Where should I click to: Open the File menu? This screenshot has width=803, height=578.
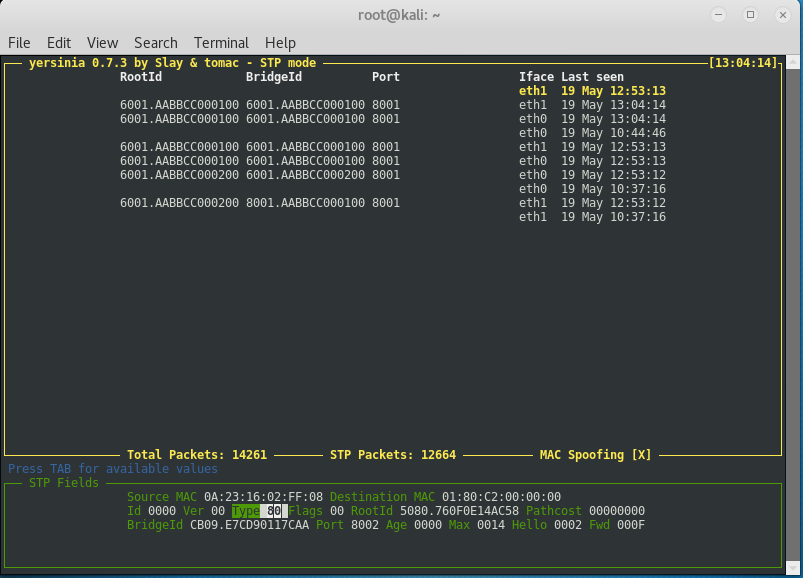tap(19, 42)
